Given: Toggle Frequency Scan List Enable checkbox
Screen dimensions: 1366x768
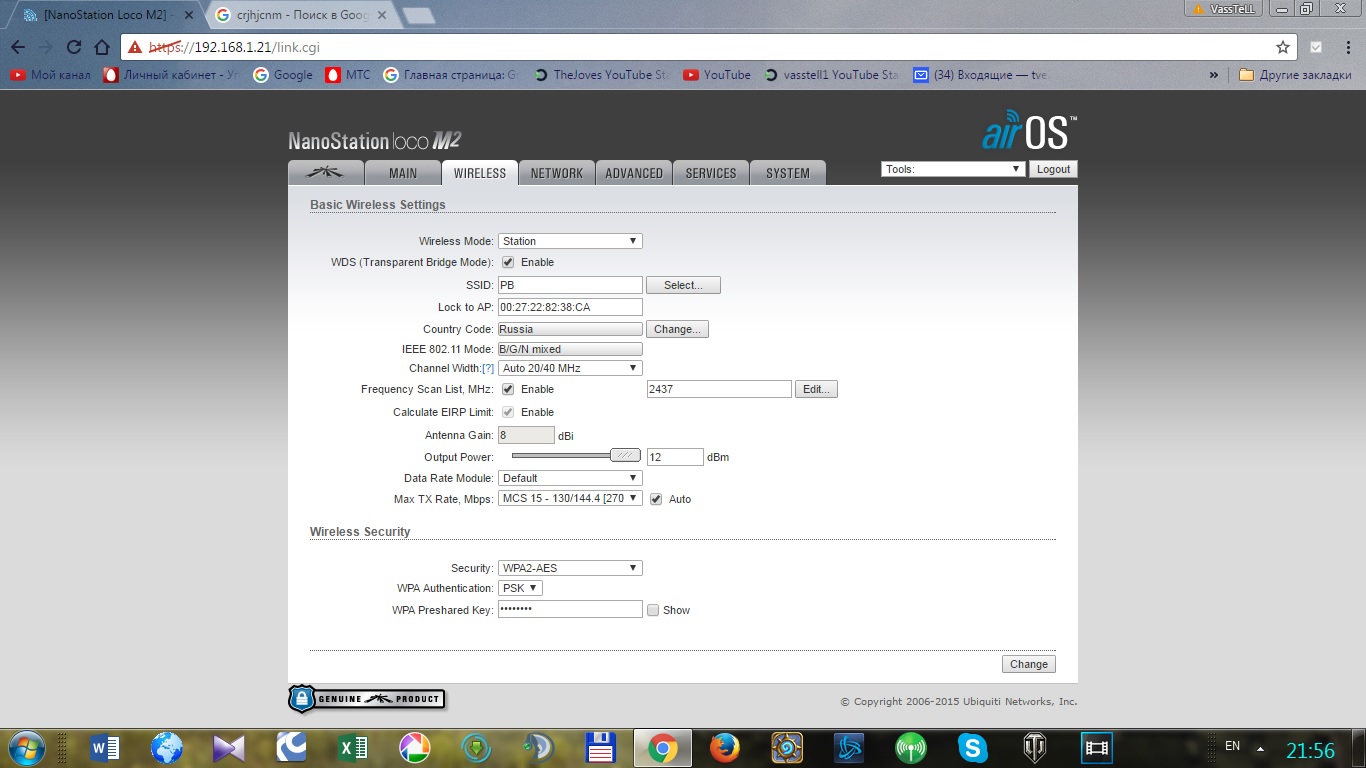Looking at the screenshot, I should point(508,389).
